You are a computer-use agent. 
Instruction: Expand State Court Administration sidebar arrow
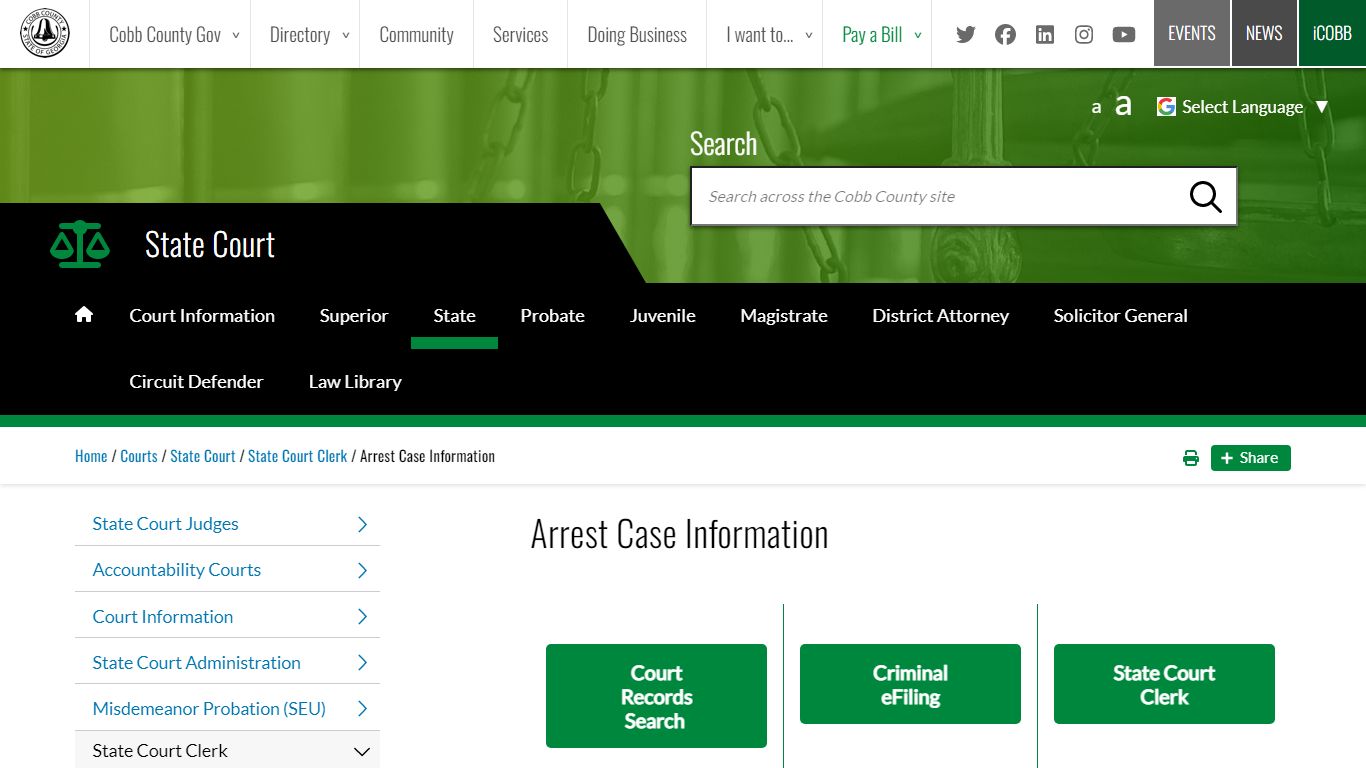coord(362,663)
